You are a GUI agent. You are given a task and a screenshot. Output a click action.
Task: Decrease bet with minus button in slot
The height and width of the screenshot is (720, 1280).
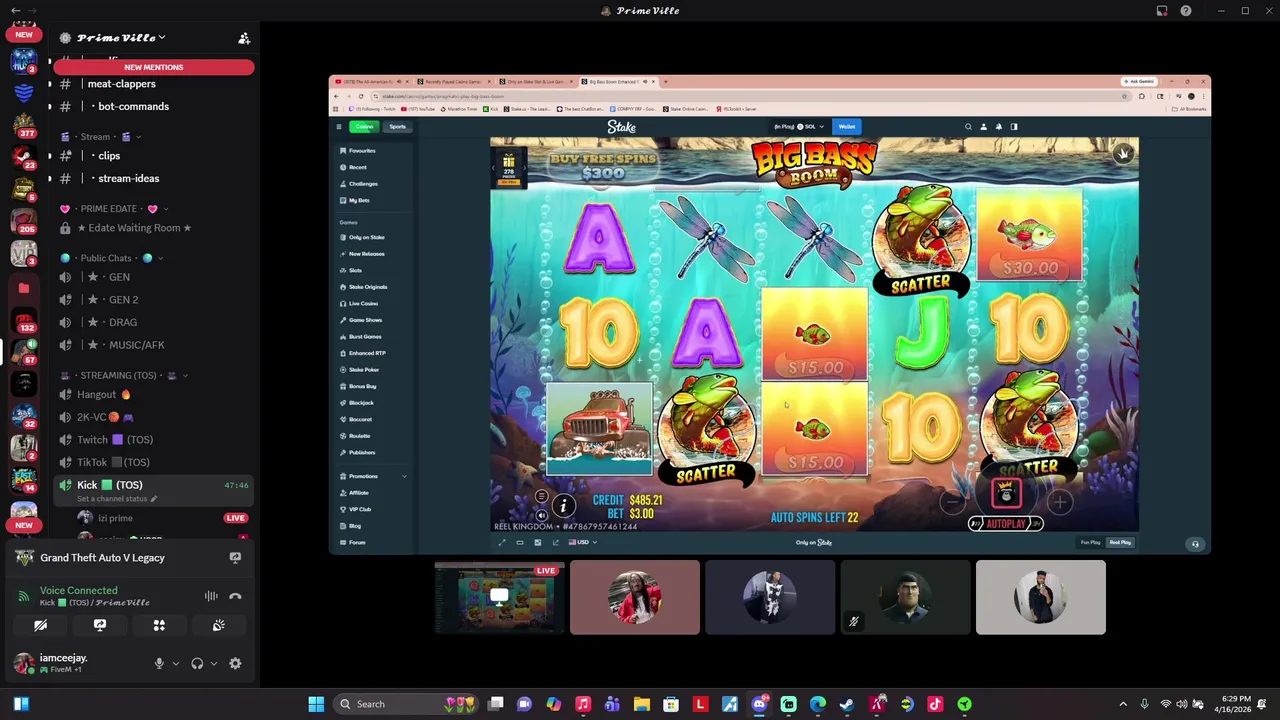point(953,502)
